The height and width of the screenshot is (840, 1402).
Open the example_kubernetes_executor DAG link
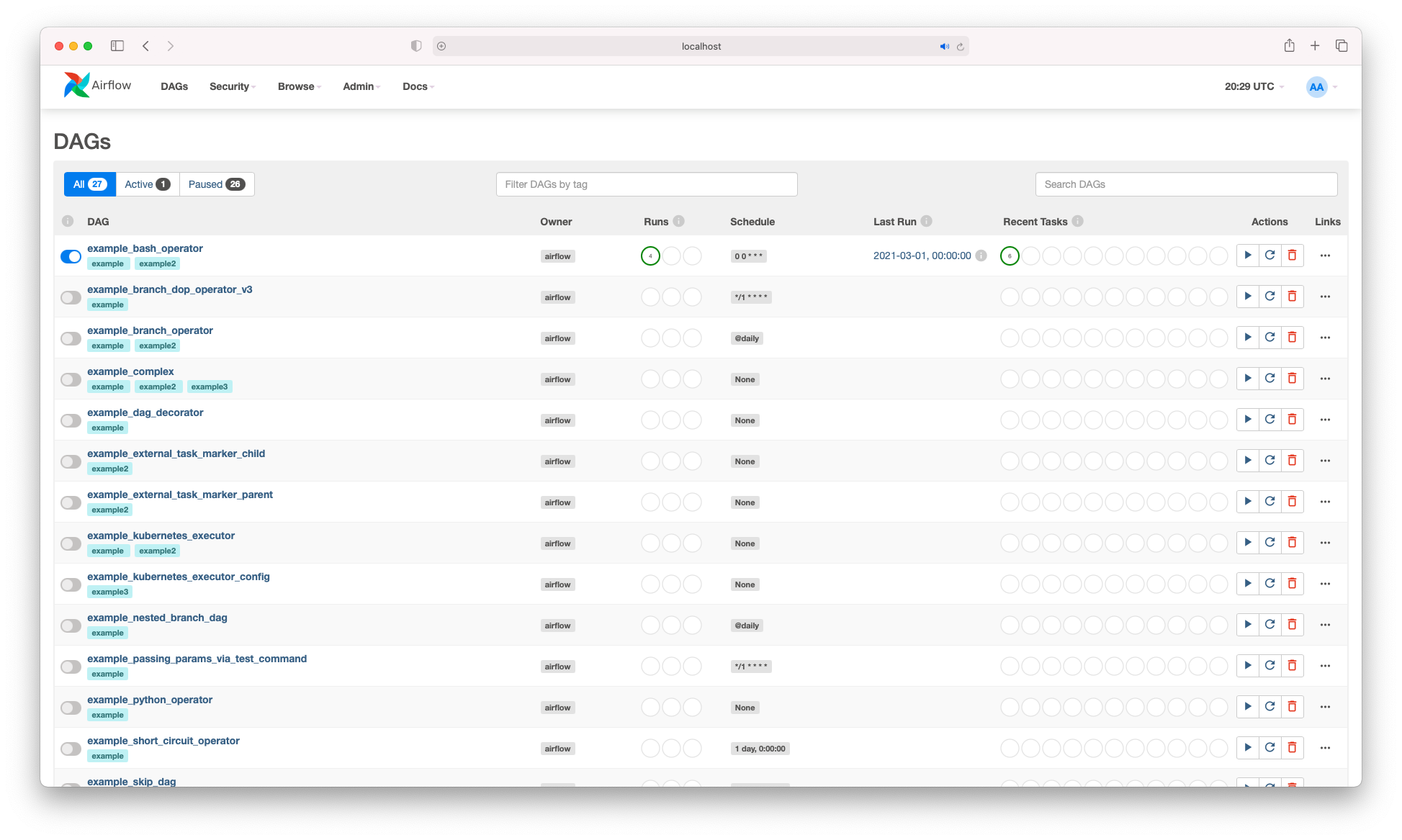[161, 536]
